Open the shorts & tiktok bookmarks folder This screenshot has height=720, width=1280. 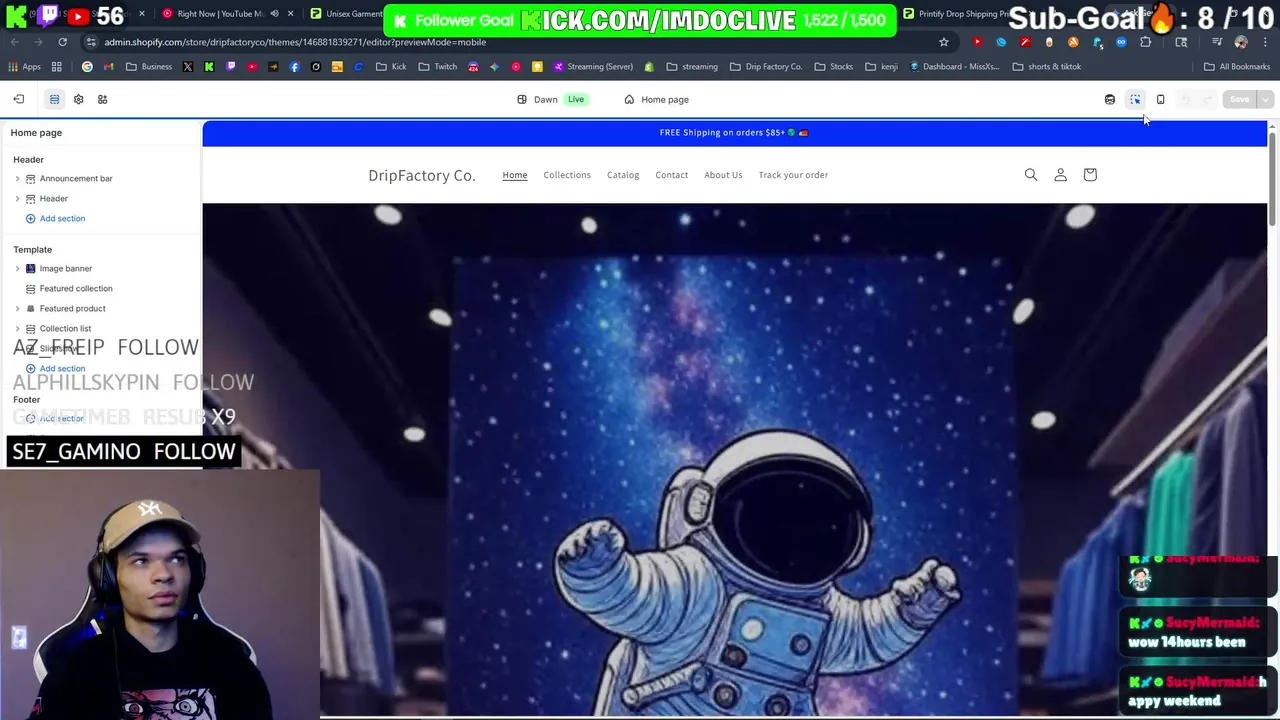pyautogui.click(x=1047, y=66)
